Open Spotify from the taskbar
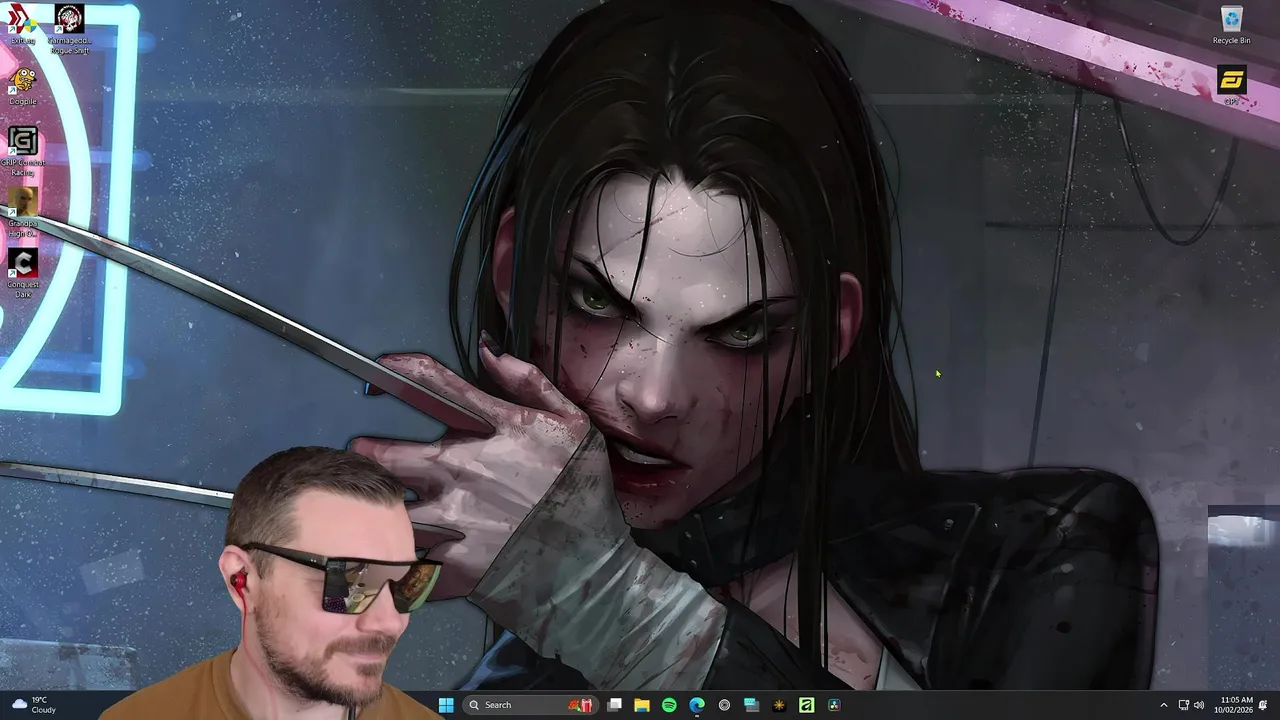The height and width of the screenshot is (720, 1280). point(669,705)
